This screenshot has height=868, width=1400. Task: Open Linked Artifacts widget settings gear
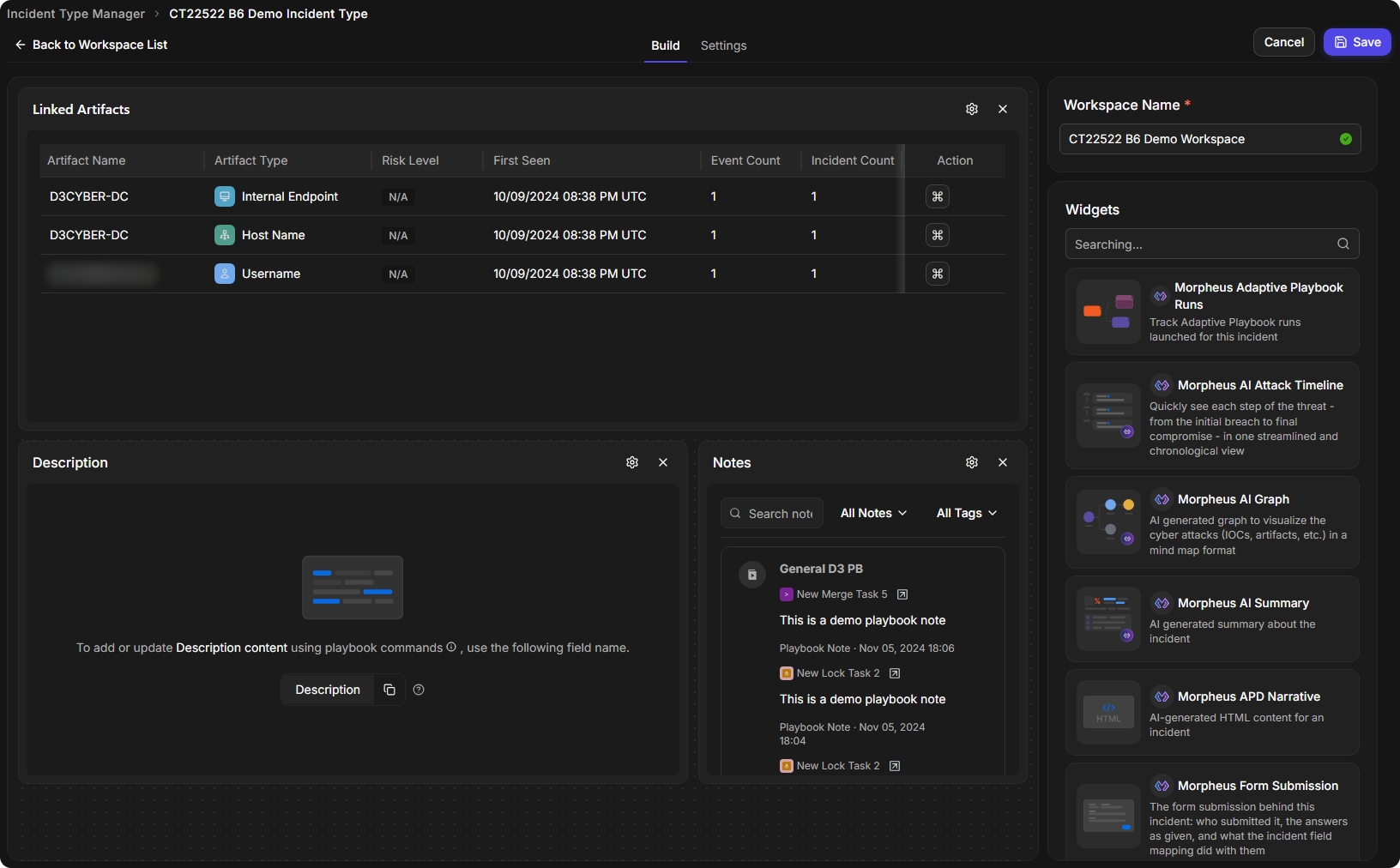tap(972, 109)
